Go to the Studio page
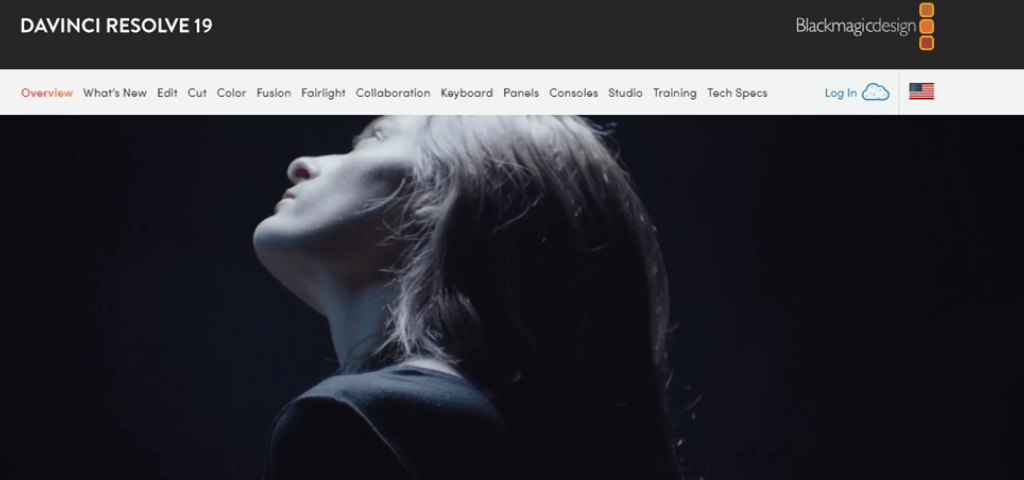Screen dimensions: 1024x480 click(625, 93)
